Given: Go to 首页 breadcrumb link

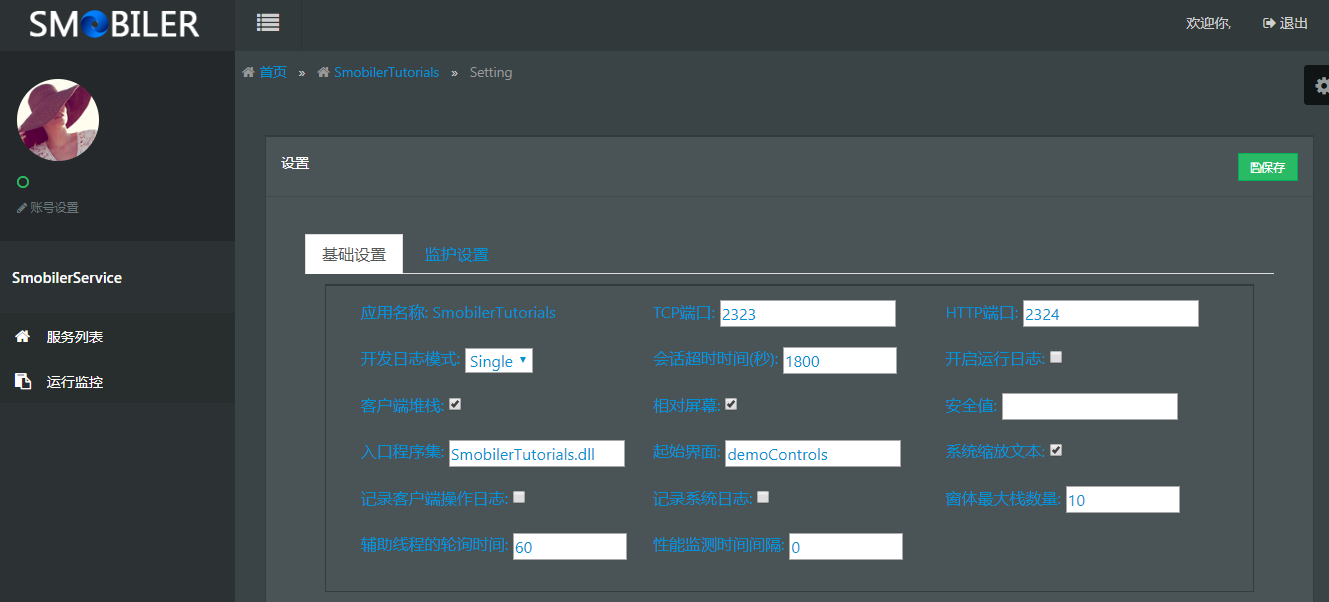Looking at the screenshot, I should pyautogui.click(x=273, y=72).
